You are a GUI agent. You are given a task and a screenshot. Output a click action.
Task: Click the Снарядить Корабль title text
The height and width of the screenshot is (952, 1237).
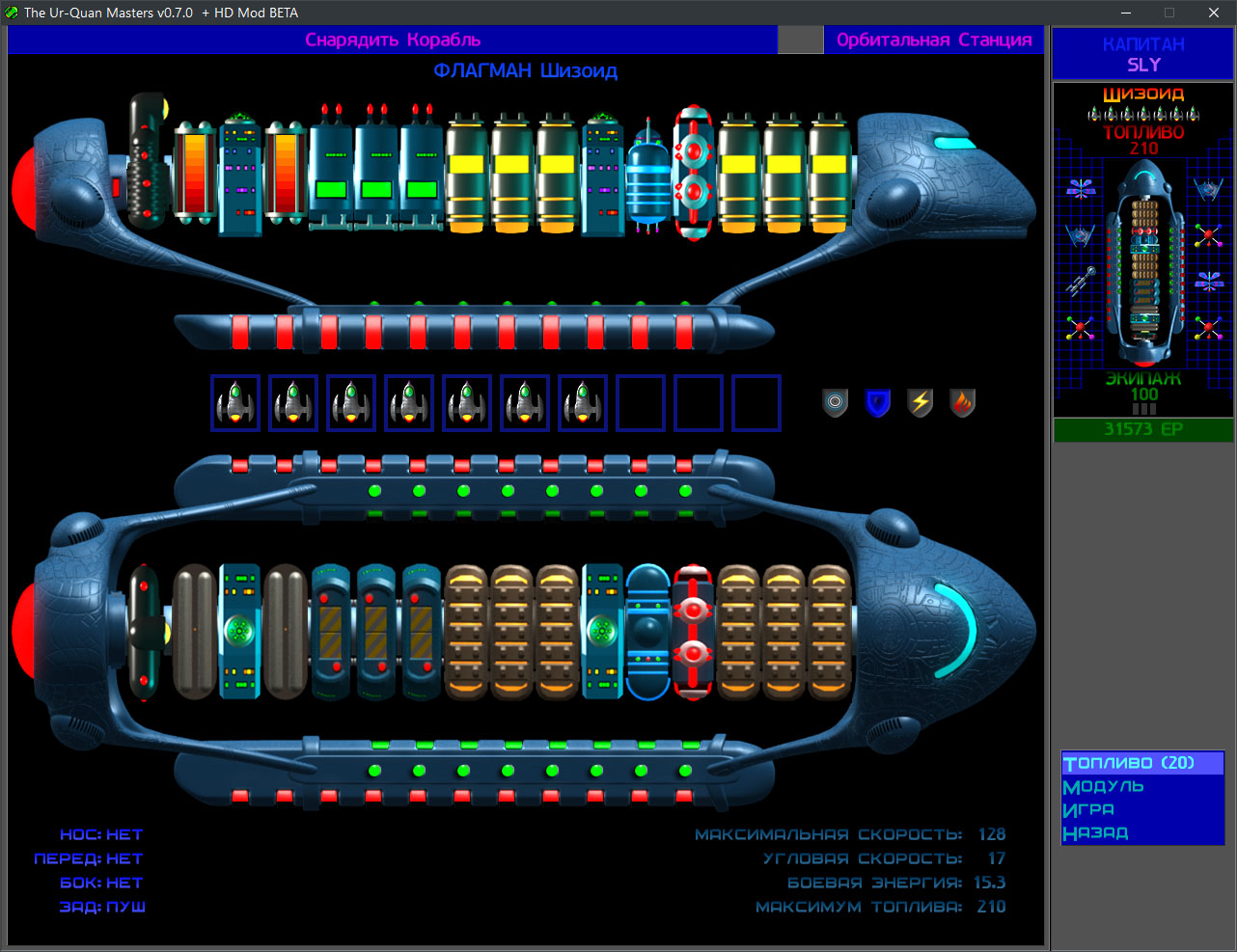click(393, 40)
